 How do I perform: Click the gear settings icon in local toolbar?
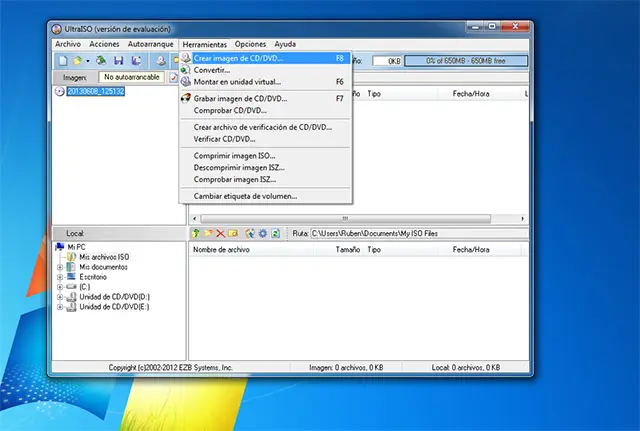pyautogui.click(x=262, y=233)
